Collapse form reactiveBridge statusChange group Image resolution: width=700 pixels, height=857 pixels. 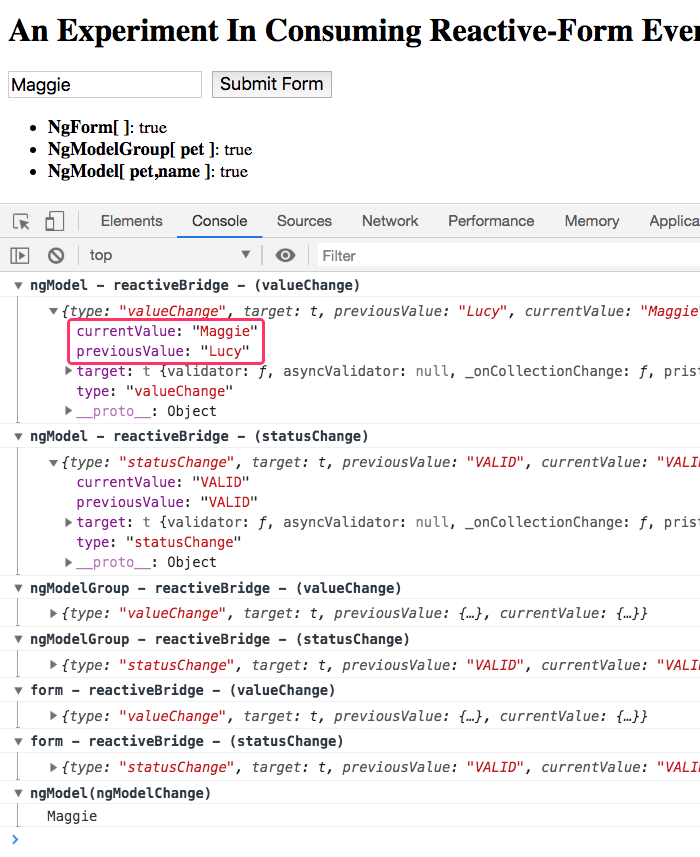[18, 741]
